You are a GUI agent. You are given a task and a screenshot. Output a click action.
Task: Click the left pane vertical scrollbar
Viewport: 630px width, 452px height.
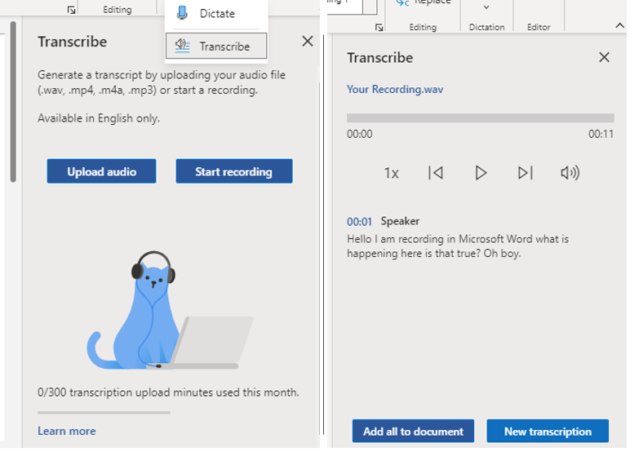click(x=13, y=102)
